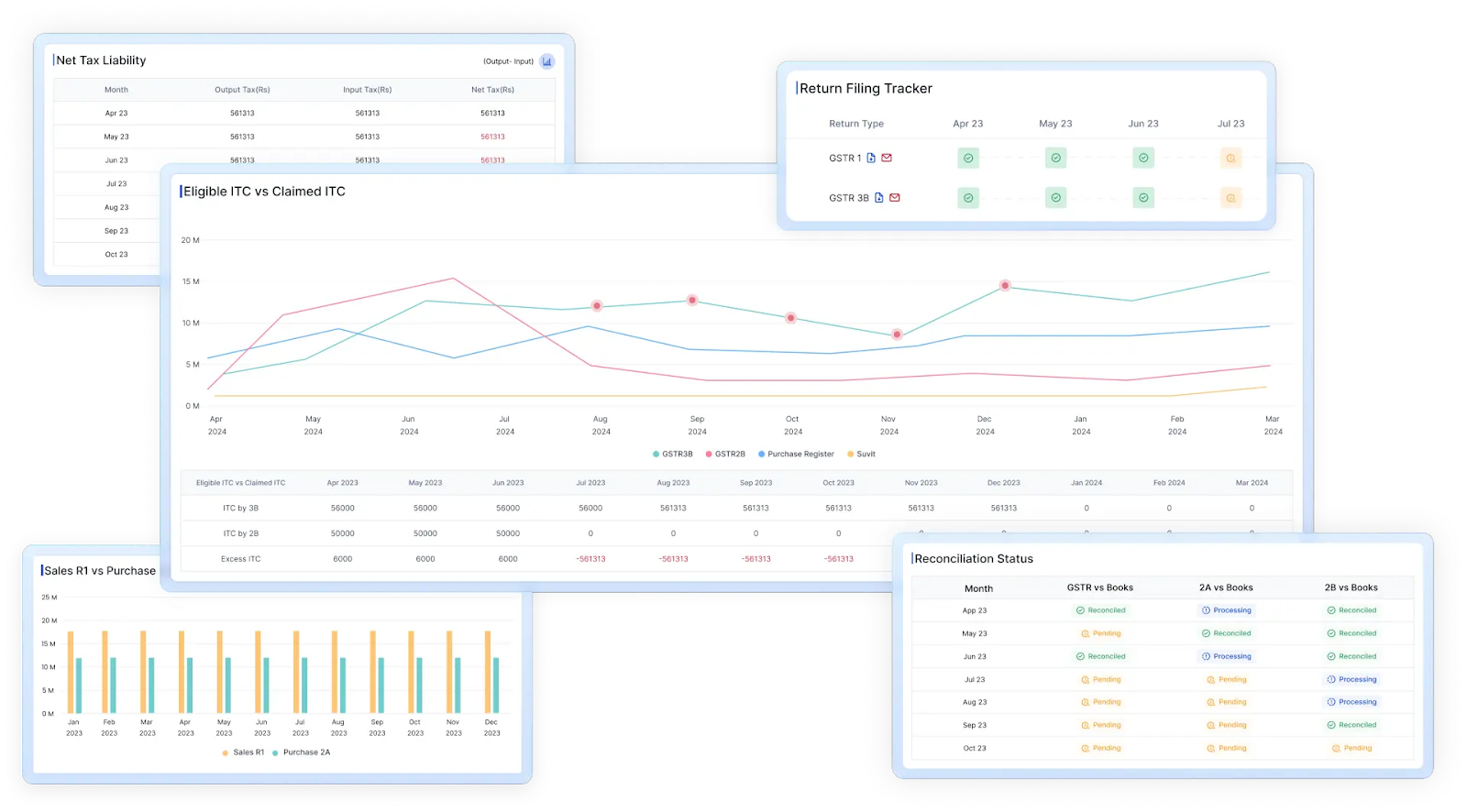Viewport: 1467px width, 812px height.
Task: Click the GSTR 1 red mail icon
Action: click(x=887, y=158)
